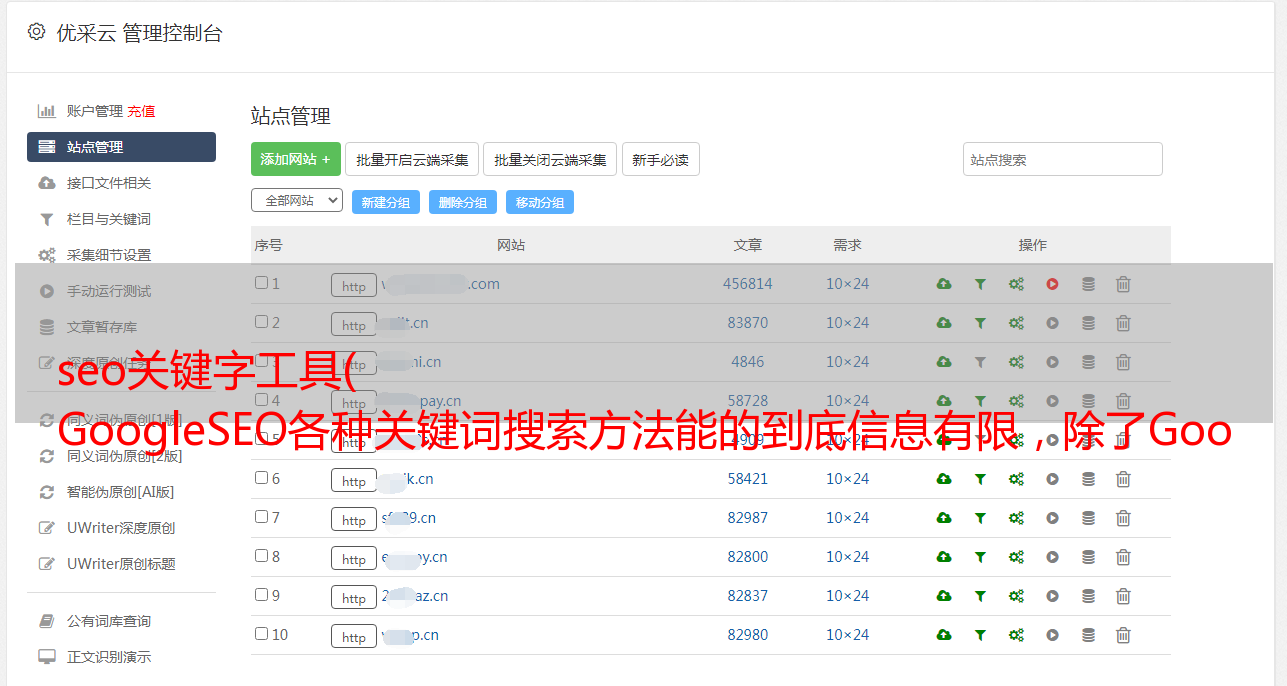Open 账户管理 in the sidebar
The height and width of the screenshot is (686, 1287).
(x=94, y=111)
